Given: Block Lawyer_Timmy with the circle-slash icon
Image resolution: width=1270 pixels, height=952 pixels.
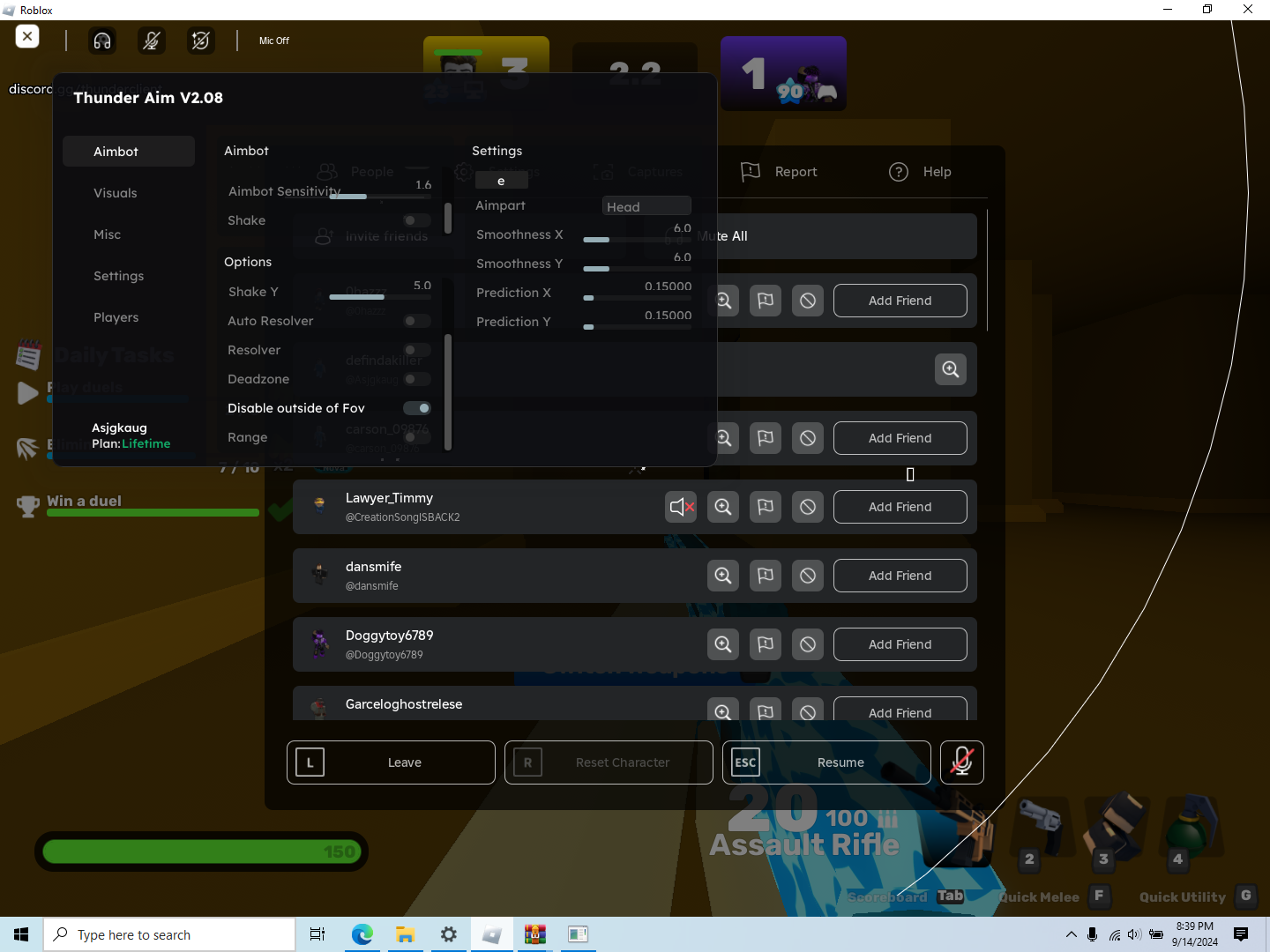Looking at the screenshot, I should click(808, 507).
